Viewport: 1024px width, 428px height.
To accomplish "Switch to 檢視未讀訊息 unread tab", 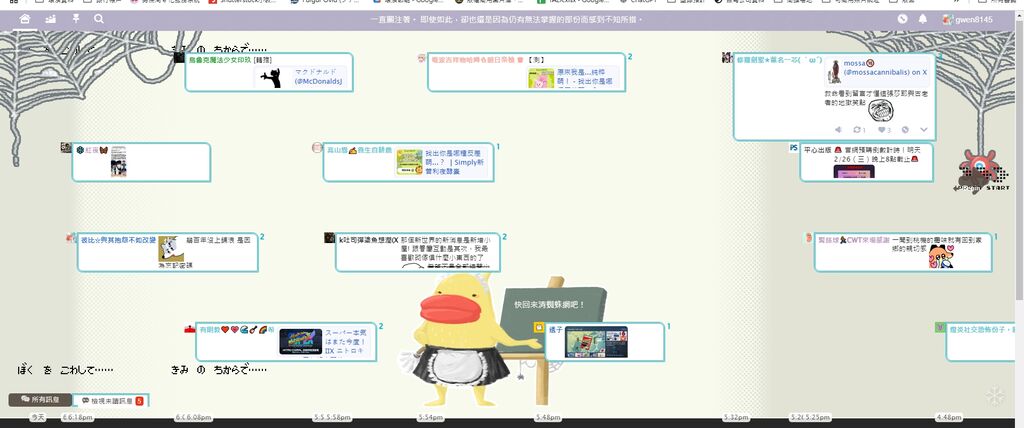I will point(111,400).
